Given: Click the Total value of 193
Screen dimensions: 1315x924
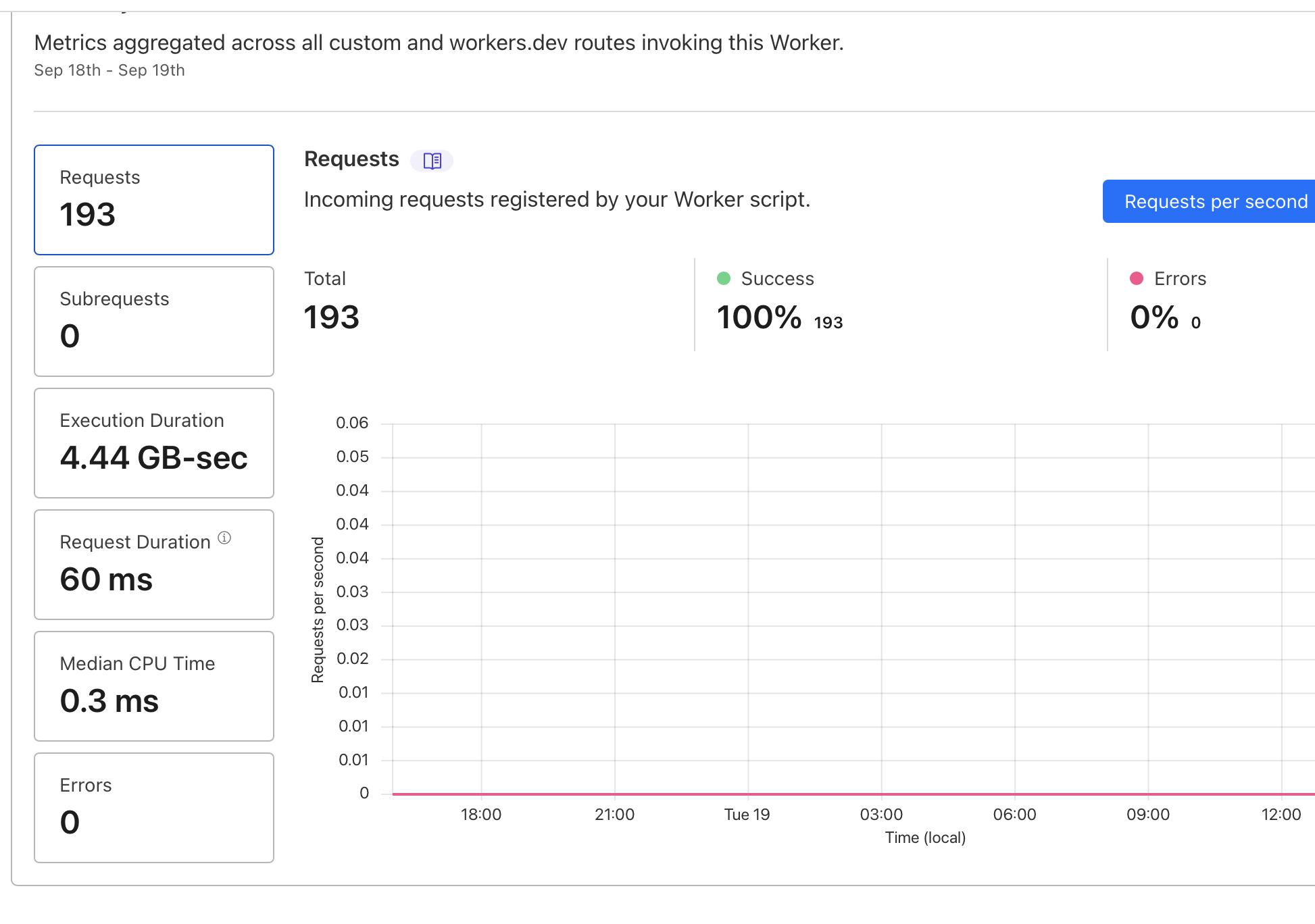Looking at the screenshot, I should pos(331,317).
